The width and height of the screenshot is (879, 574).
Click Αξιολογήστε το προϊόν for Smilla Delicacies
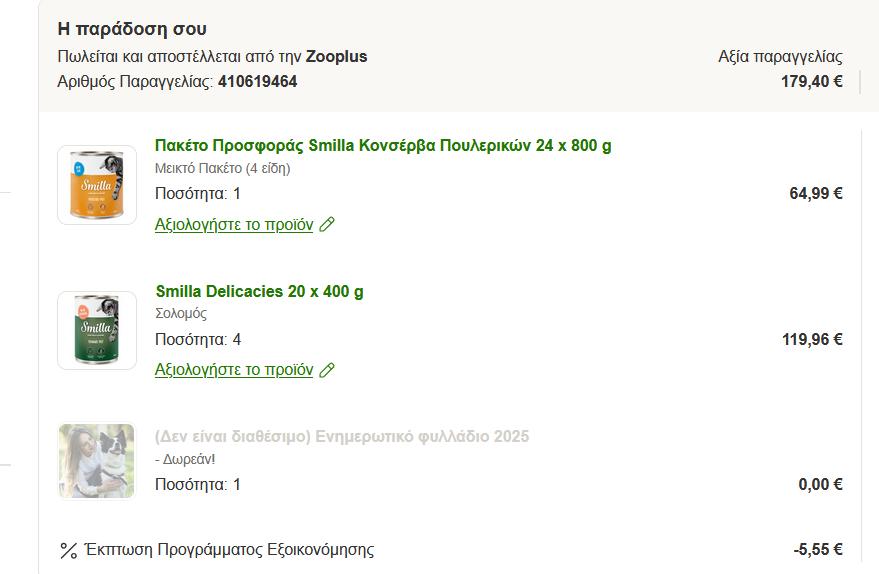(x=234, y=370)
